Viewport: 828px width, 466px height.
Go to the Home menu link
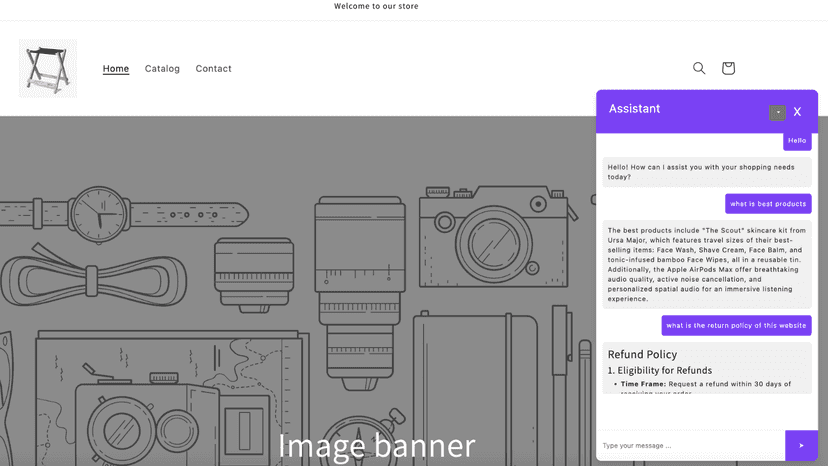pos(116,69)
